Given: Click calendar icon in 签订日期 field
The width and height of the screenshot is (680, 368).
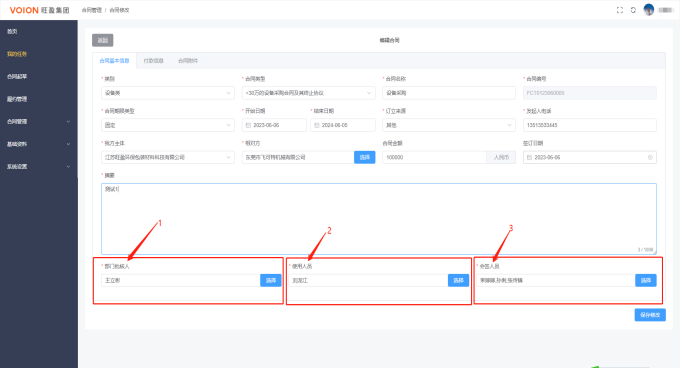Looking at the screenshot, I should point(530,157).
